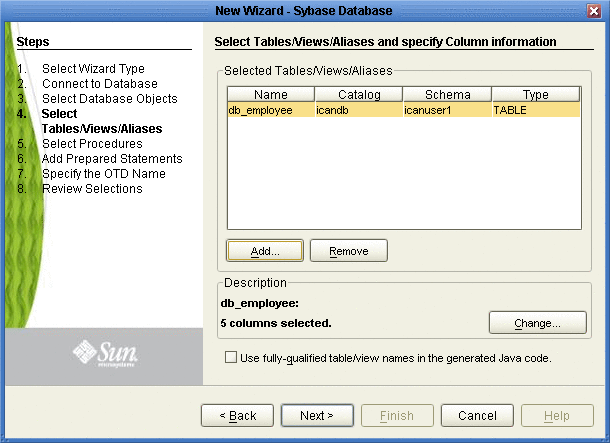The image size is (610, 443).
Task: Close the New Wizard window
Action: [x=594, y=11]
